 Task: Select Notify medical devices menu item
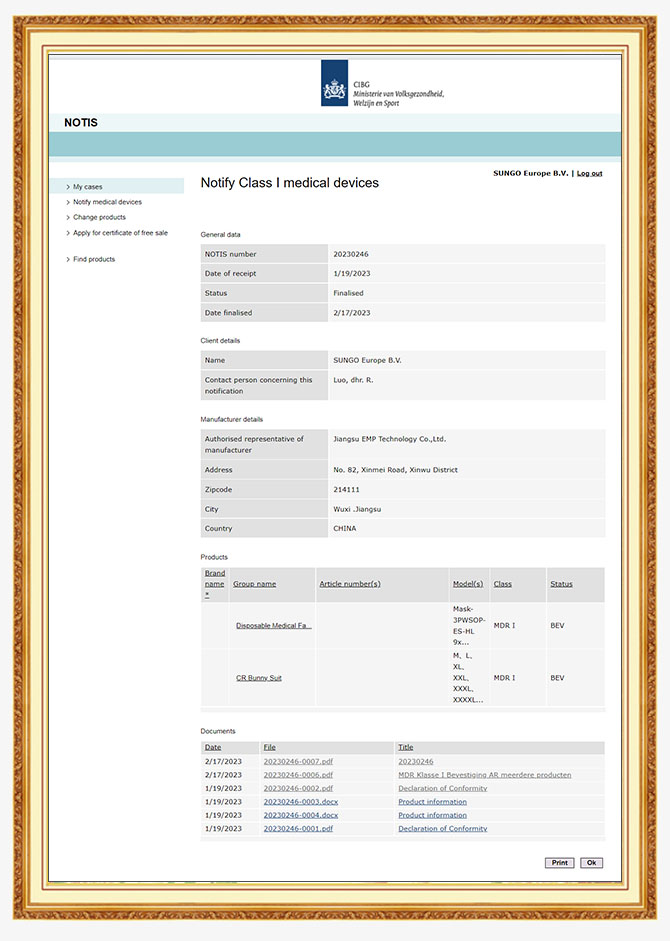pyautogui.click(x=107, y=202)
